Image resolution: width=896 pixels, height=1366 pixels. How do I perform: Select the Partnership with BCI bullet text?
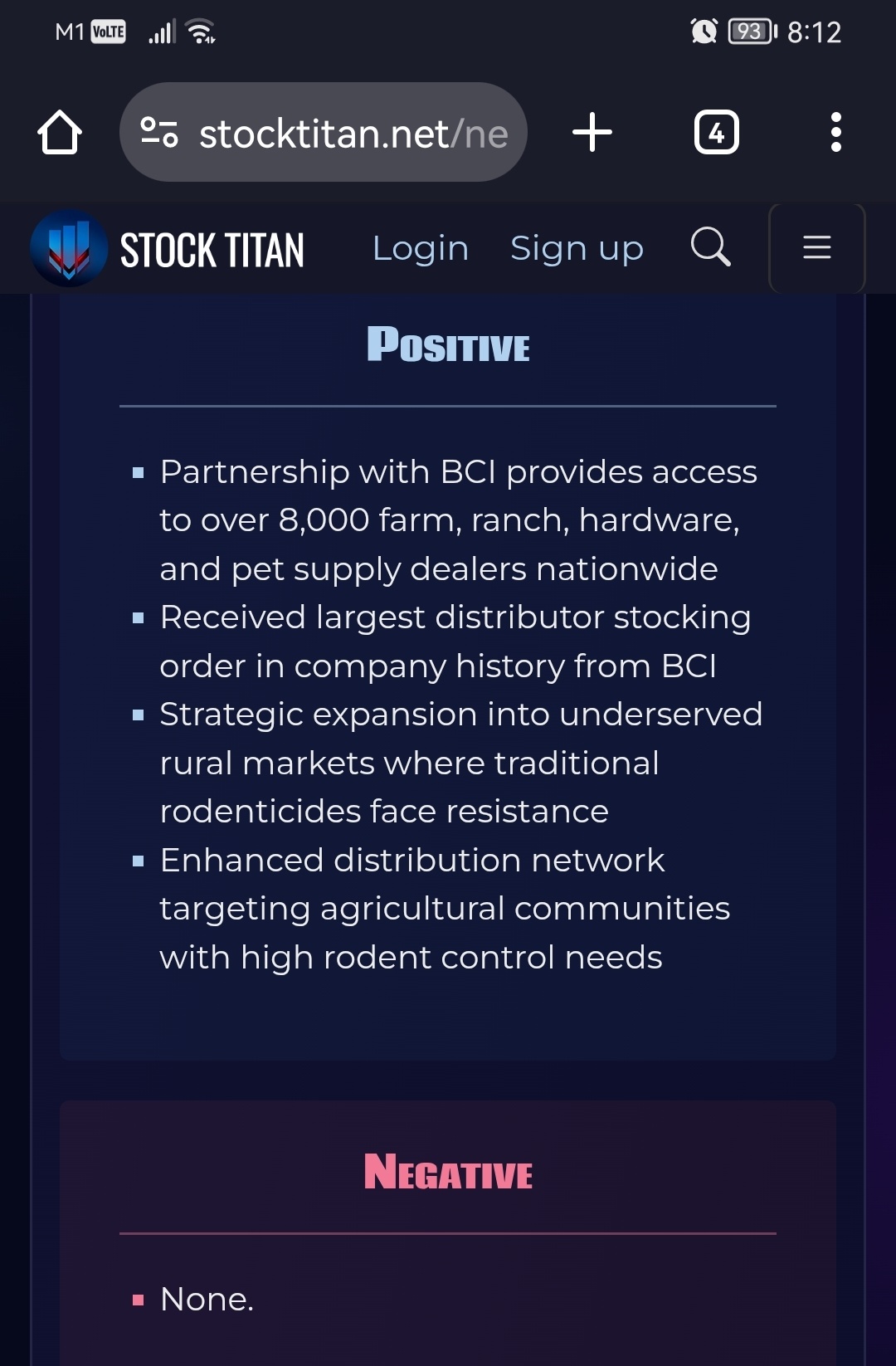pos(458,520)
